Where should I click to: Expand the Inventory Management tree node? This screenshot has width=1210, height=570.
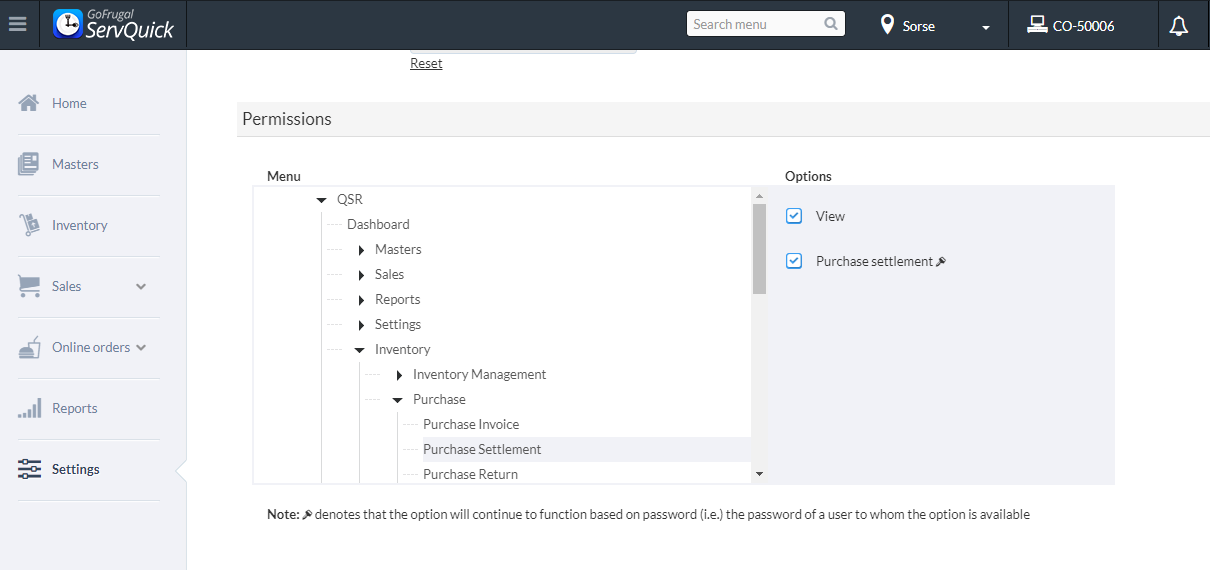tap(399, 375)
